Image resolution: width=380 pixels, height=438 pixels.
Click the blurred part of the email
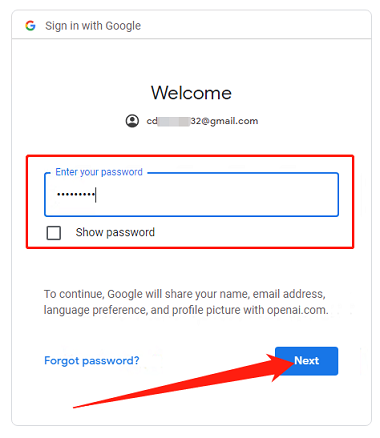point(174,121)
